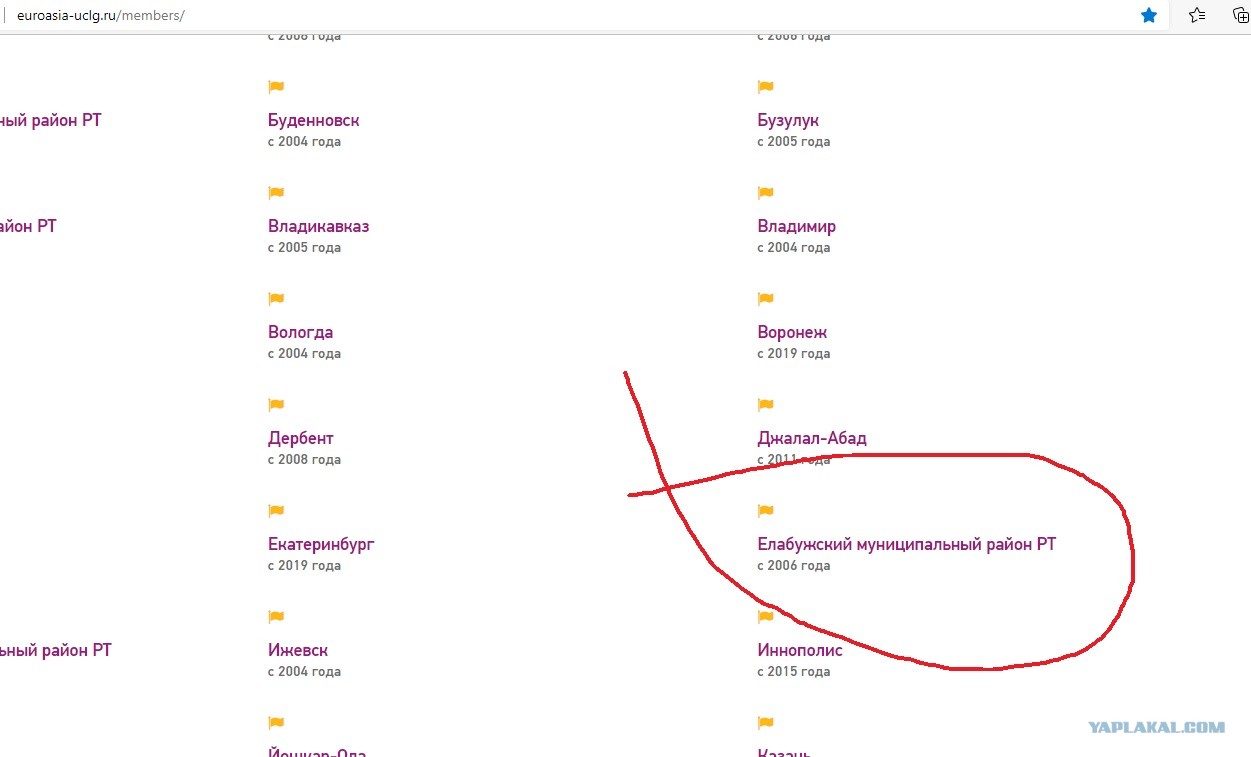Select 'с 2004 года' under Владимир
Image resolution: width=1251 pixels, height=757 pixels.
(793, 248)
